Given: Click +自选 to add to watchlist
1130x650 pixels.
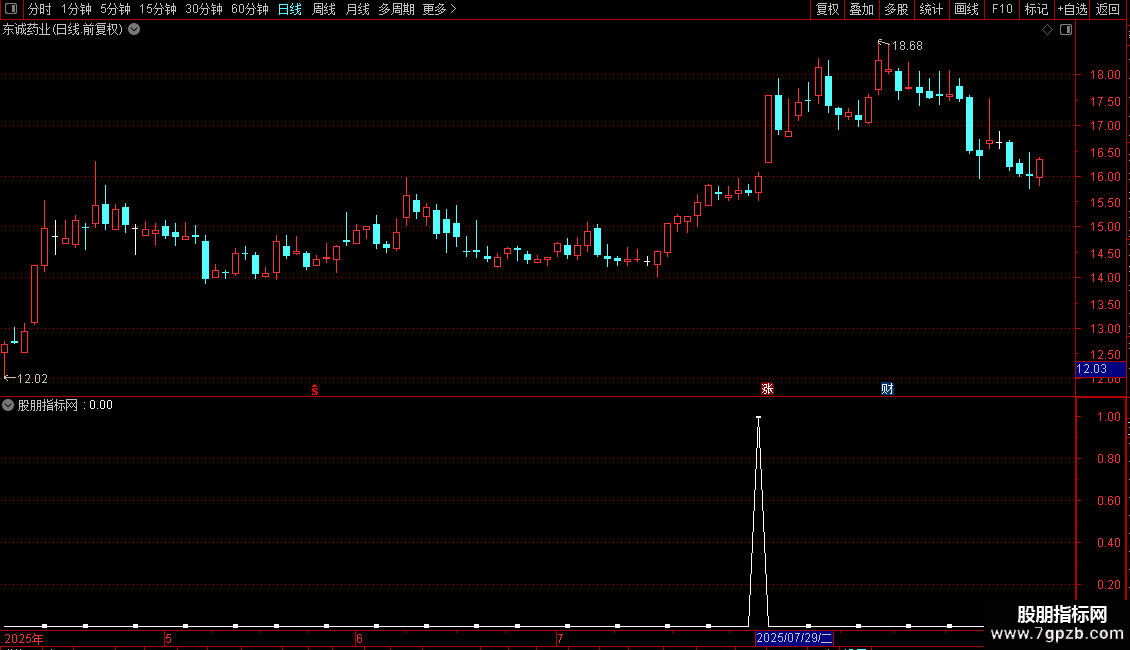Looking at the screenshot, I should [1072, 9].
